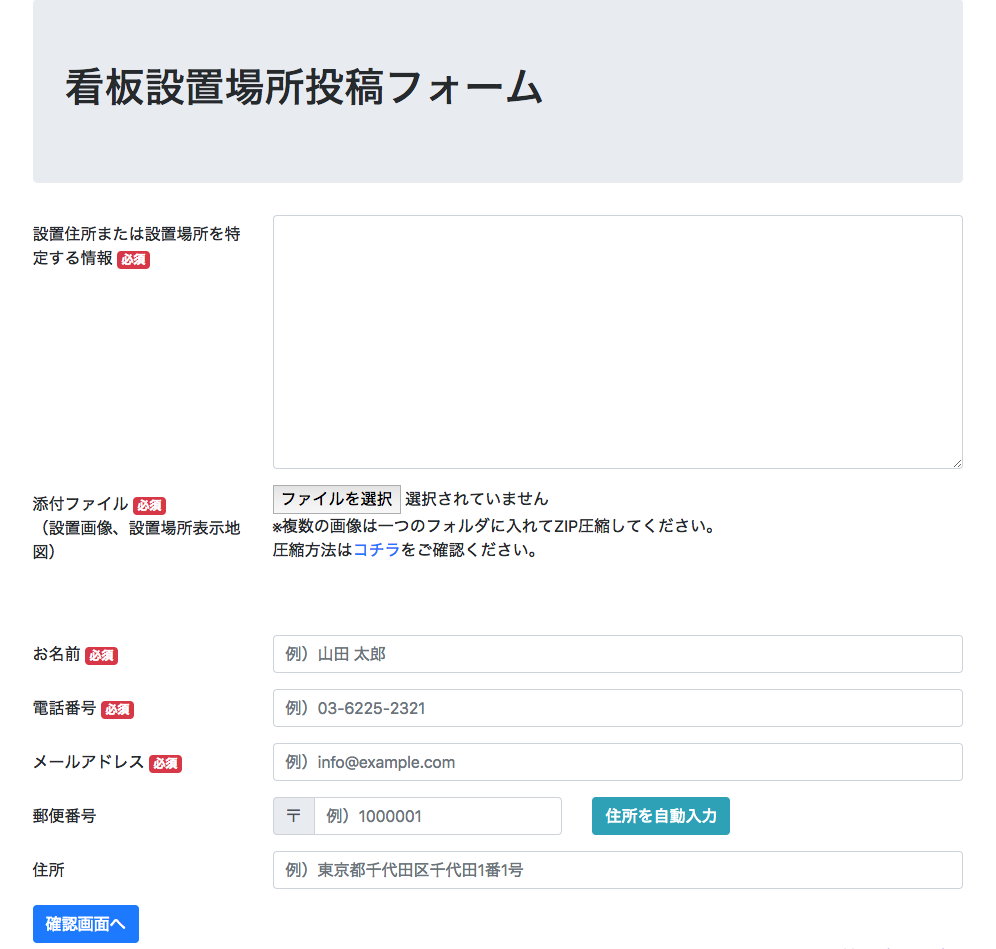Focus the 郵便番号 input field

438,816
